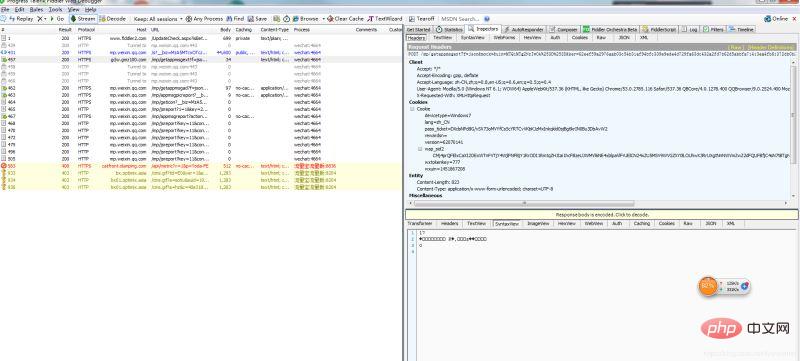Select session 1 www.fiddler2.com row
Image resolution: width=800 pixels, height=361 pixels.
click(201, 38)
